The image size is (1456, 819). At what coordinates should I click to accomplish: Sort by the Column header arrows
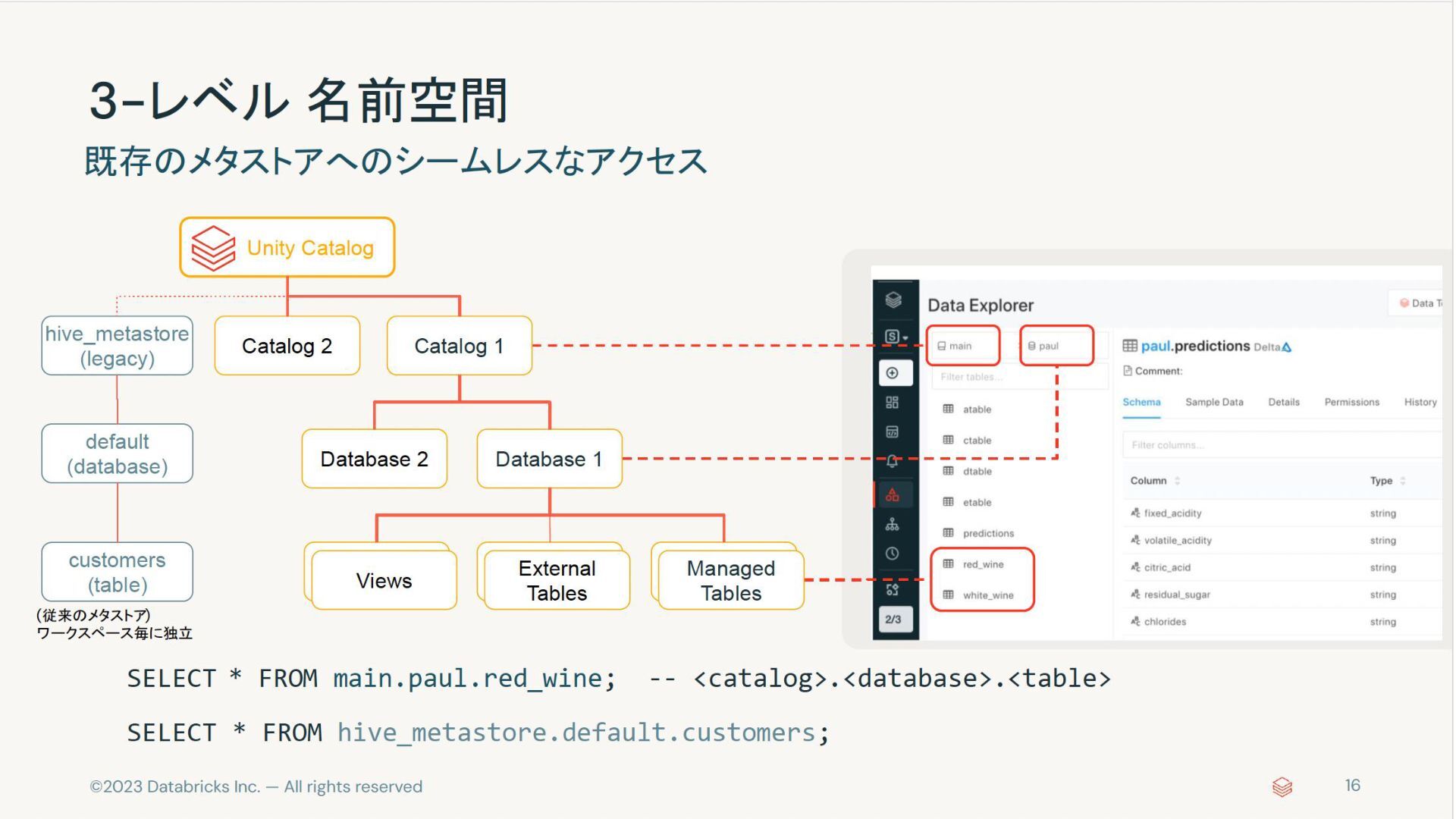tap(1177, 481)
